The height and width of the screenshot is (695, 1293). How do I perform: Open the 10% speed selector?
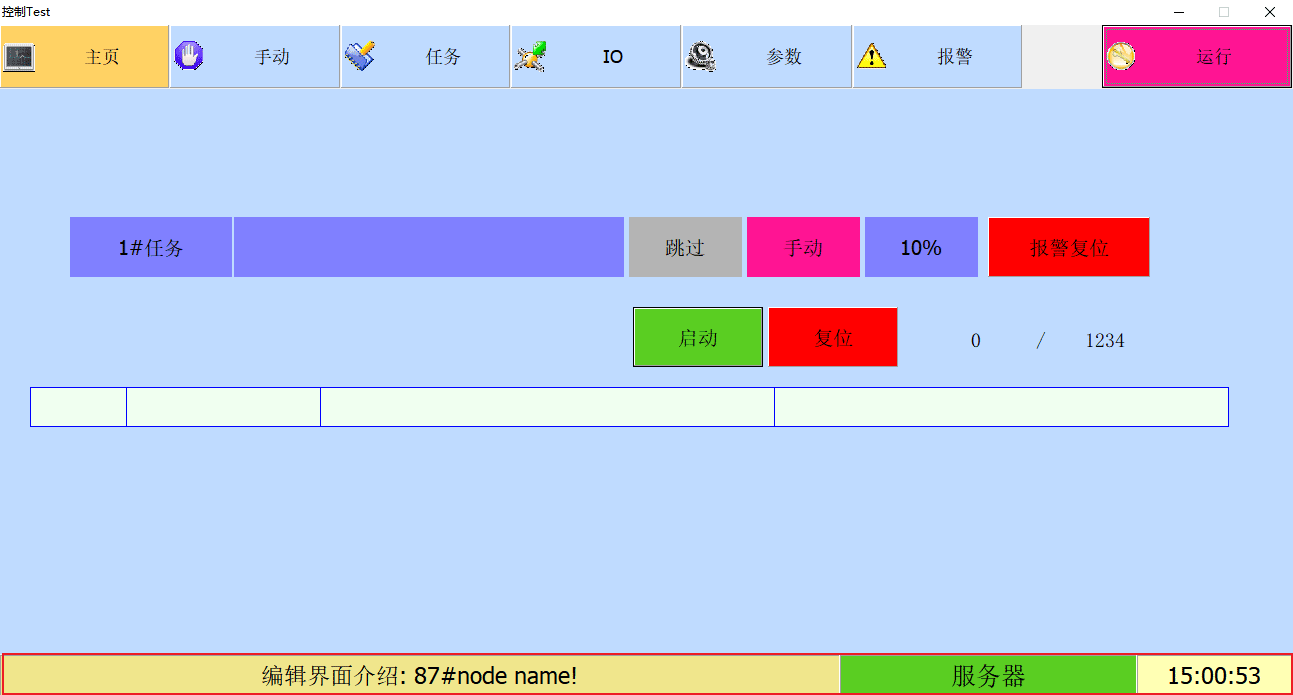(921, 247)
